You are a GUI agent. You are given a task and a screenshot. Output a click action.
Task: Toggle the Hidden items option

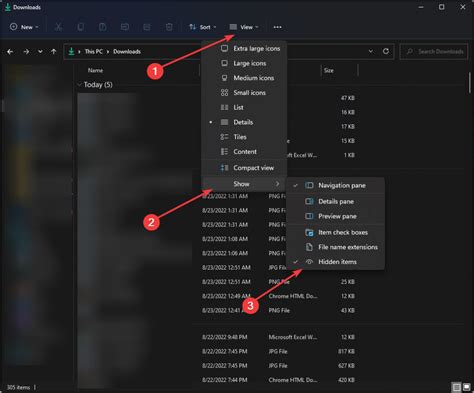(336, 262)
